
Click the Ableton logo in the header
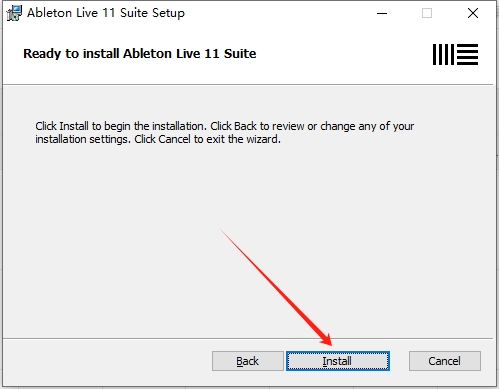(455, 54)
